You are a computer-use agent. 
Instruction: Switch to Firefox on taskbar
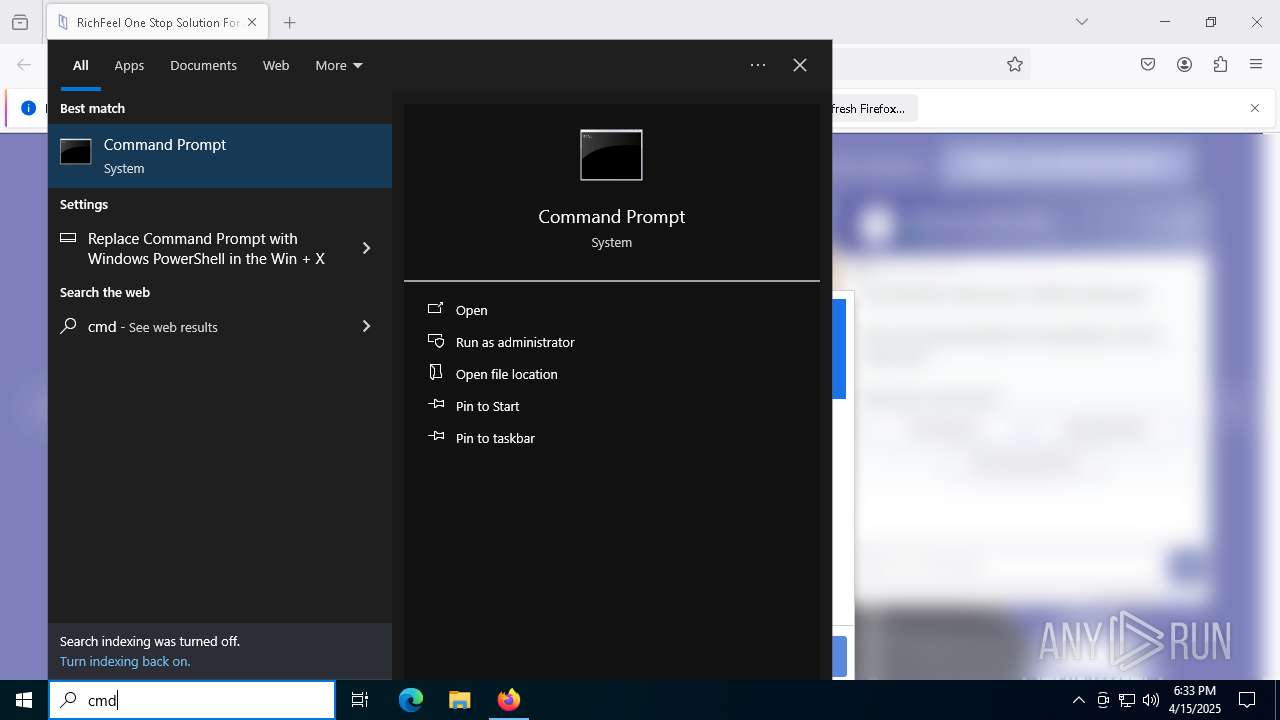[509, 700]
